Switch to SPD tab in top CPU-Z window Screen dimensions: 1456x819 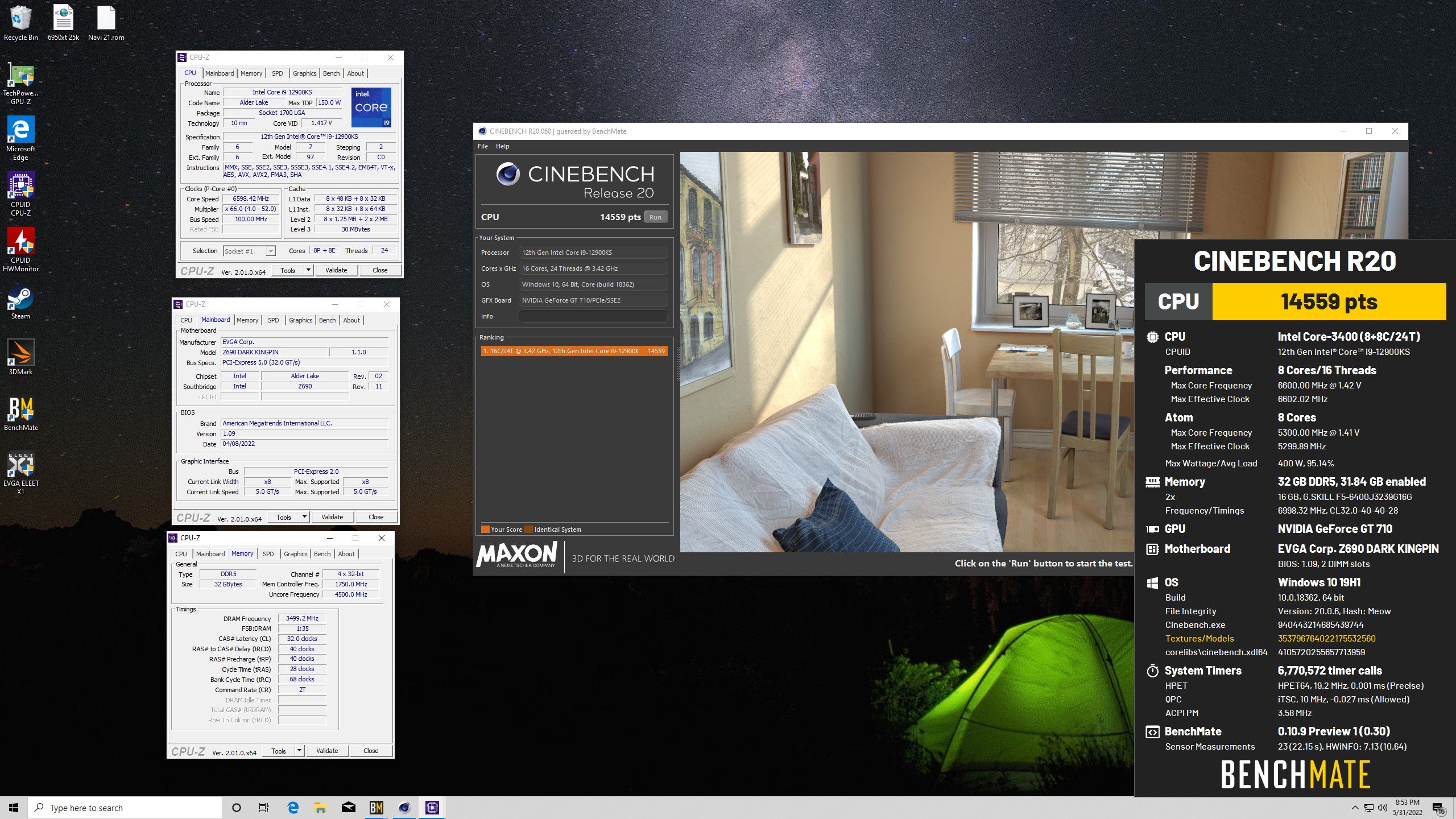(277, 73)
